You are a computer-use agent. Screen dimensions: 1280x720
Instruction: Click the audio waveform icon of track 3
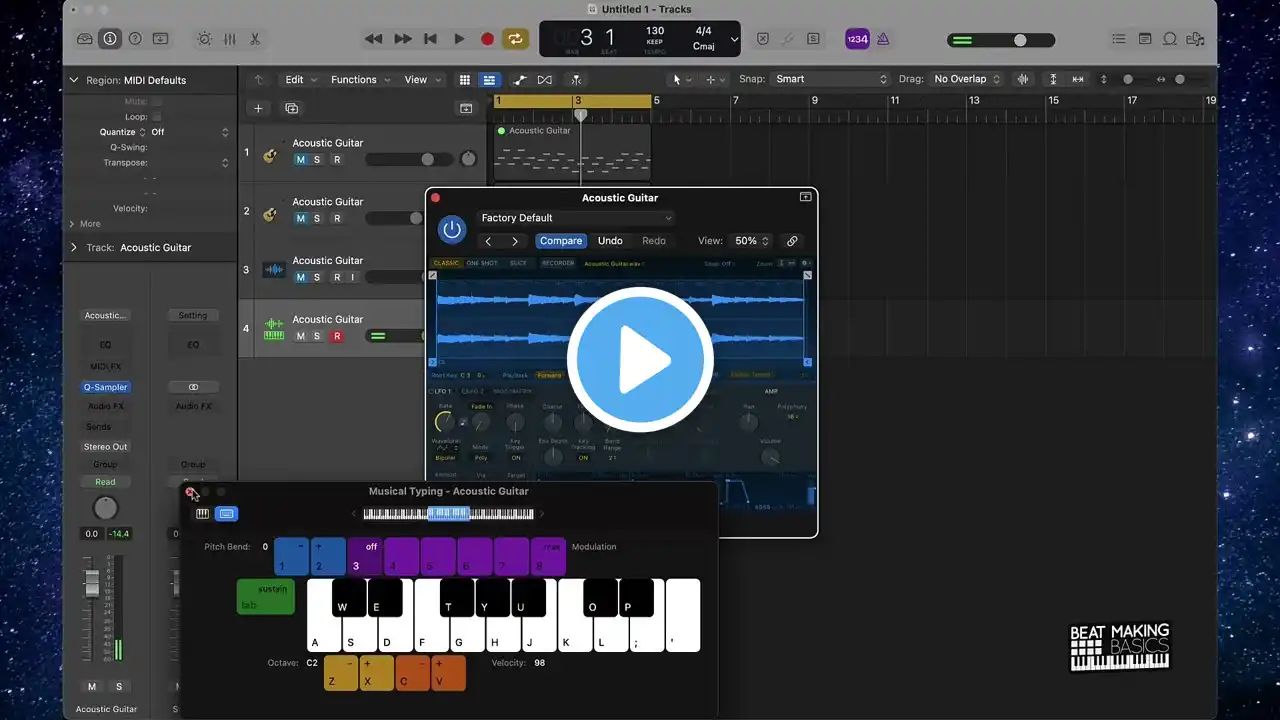273,271
